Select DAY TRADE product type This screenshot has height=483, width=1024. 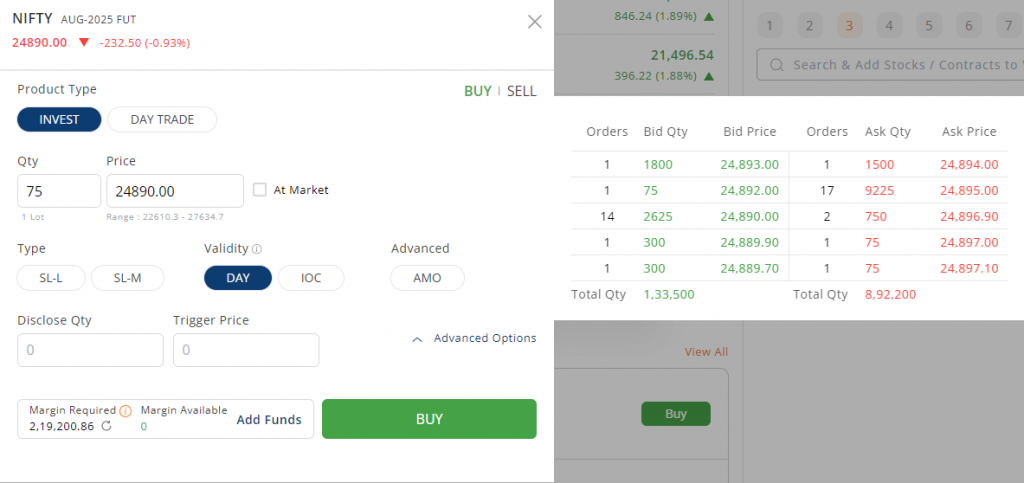(162, 120)
